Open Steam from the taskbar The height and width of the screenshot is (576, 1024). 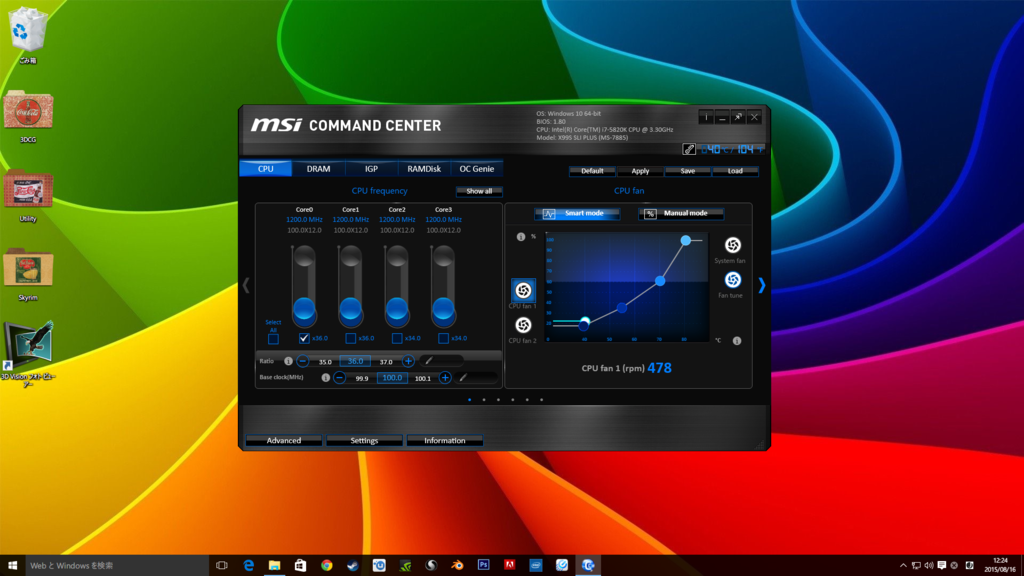[x=353, y=565]
